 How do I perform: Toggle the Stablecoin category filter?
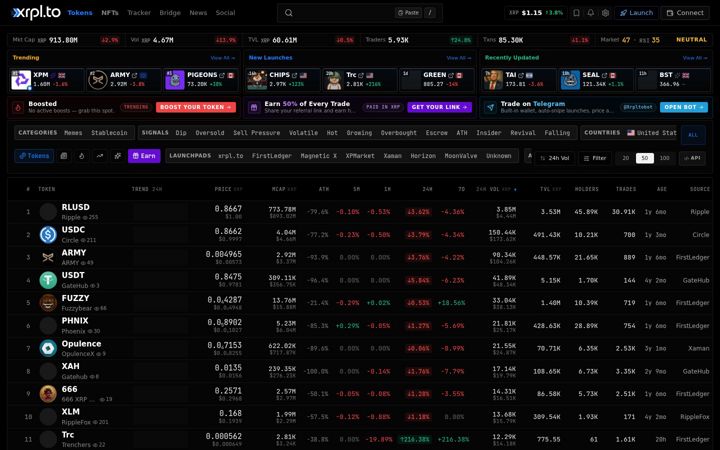pos(109,133)
